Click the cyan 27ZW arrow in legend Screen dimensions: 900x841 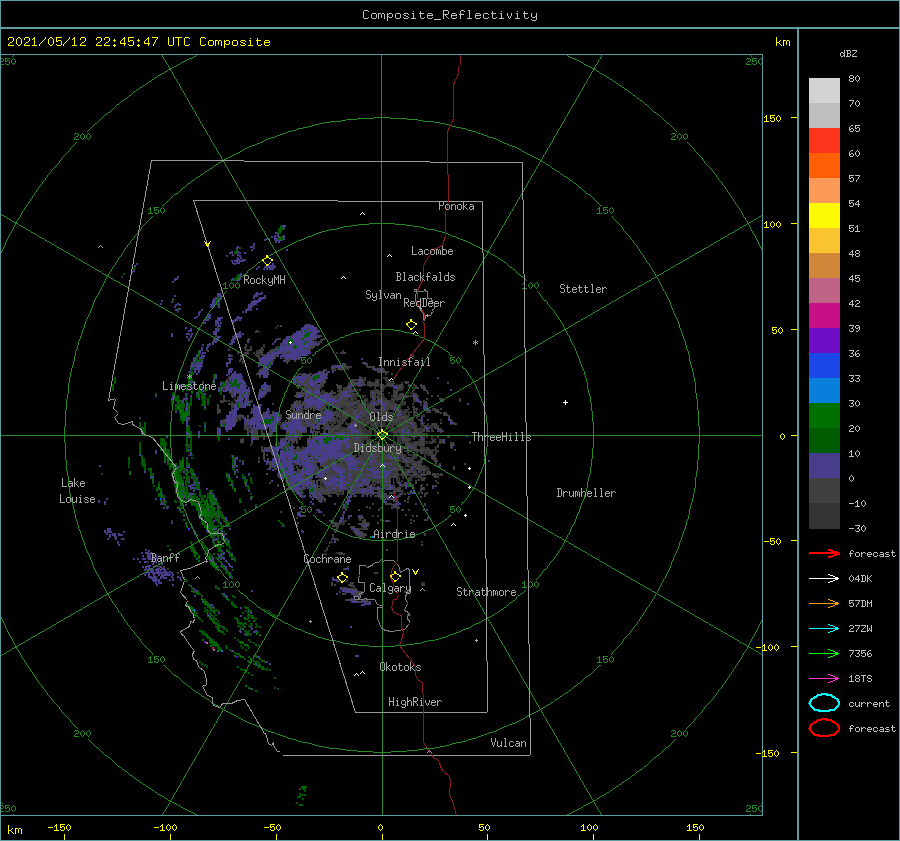[824, 629]
